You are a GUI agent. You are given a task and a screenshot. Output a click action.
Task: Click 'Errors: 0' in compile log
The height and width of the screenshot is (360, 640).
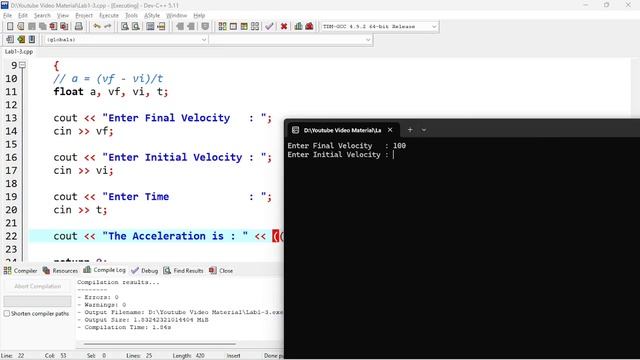[x=101, y=297]
